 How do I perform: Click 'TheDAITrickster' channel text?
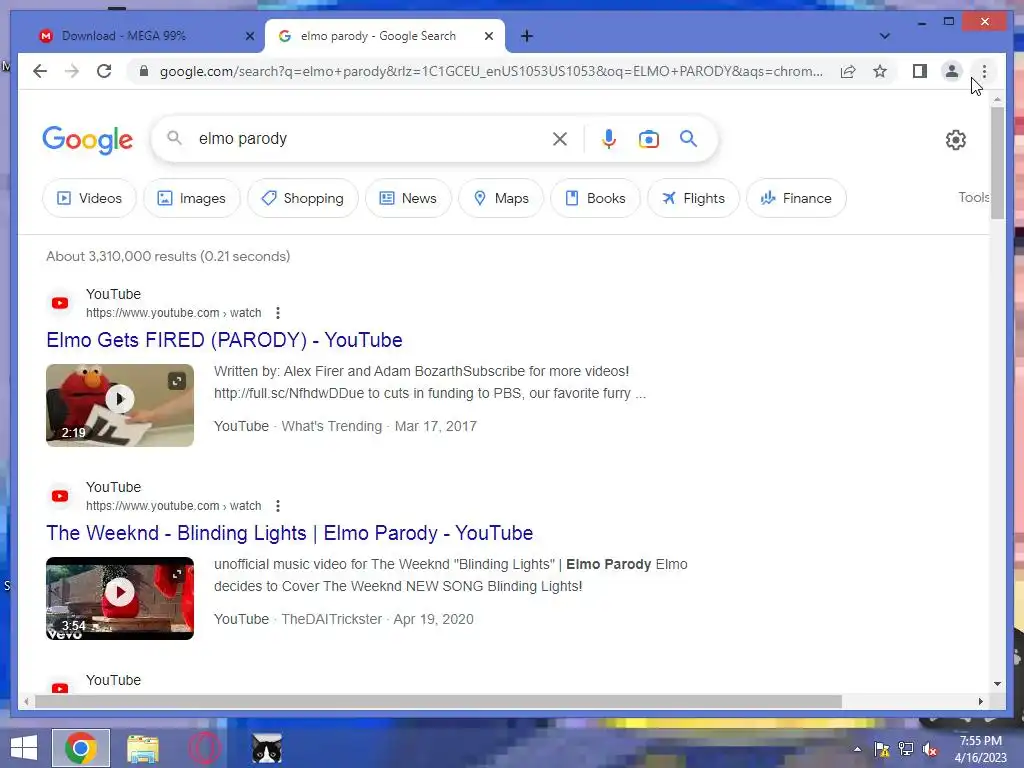332,619
